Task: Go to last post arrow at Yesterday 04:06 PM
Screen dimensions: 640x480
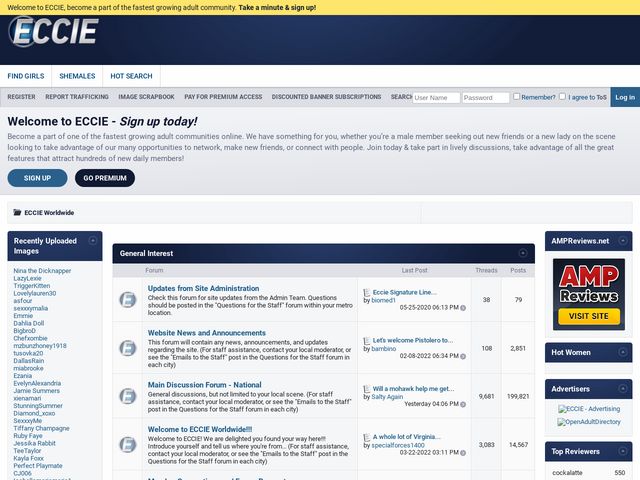Action: [x=463, y=404]
